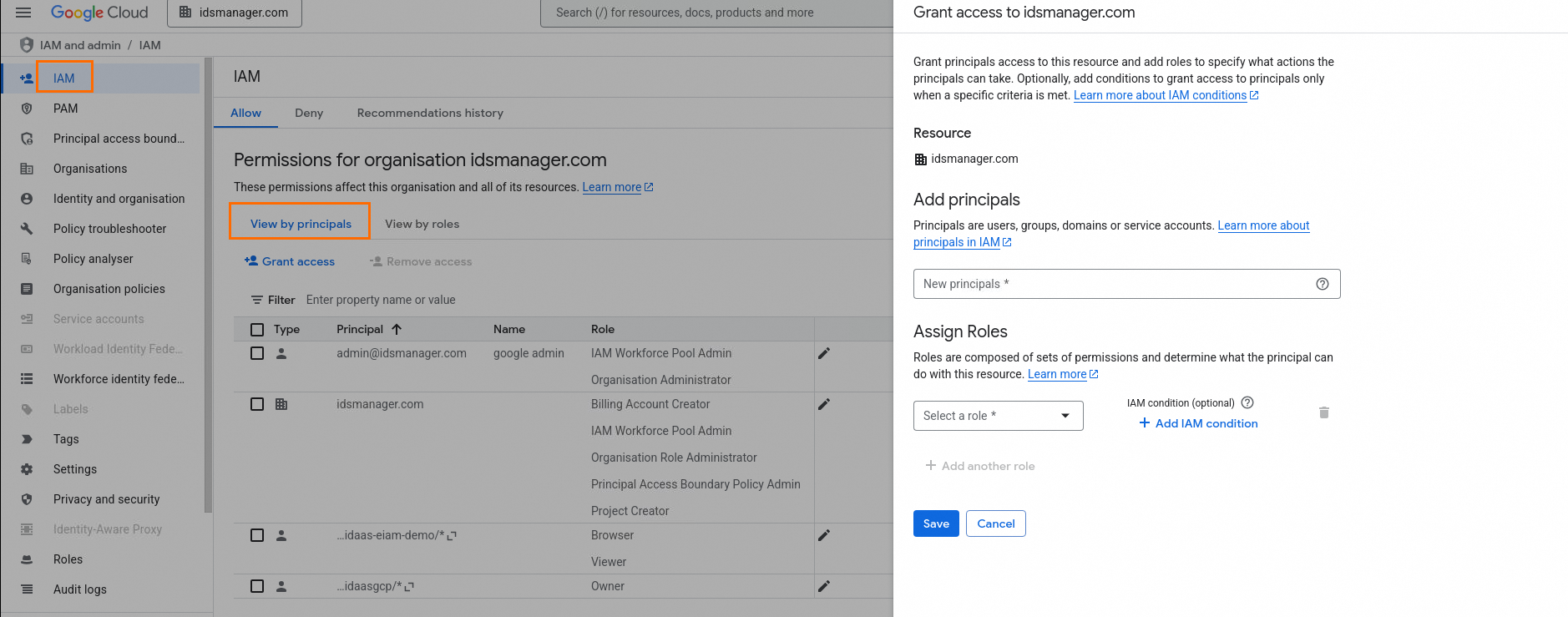Click the help icon in New principals field
This screenshot has height=617, width=1568.
tap(1323, 284)
